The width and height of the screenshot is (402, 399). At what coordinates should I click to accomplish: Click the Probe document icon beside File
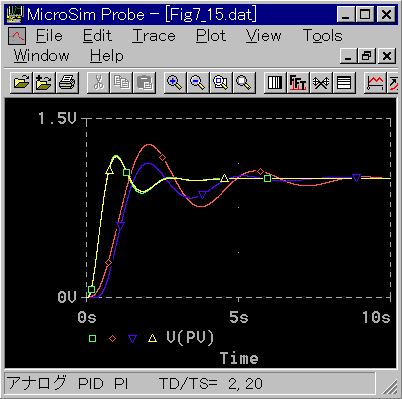pos(17,36)
